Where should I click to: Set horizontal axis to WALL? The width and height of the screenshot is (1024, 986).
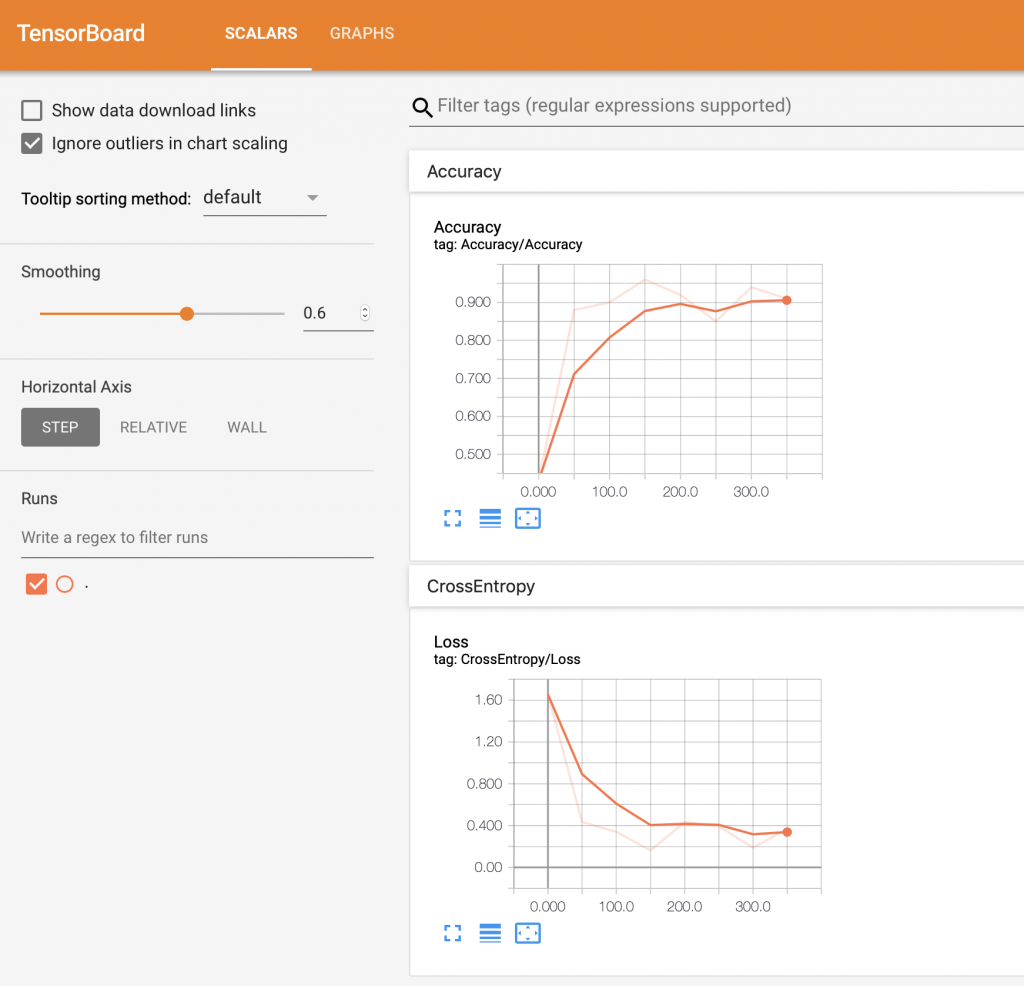tap(247, 427)
